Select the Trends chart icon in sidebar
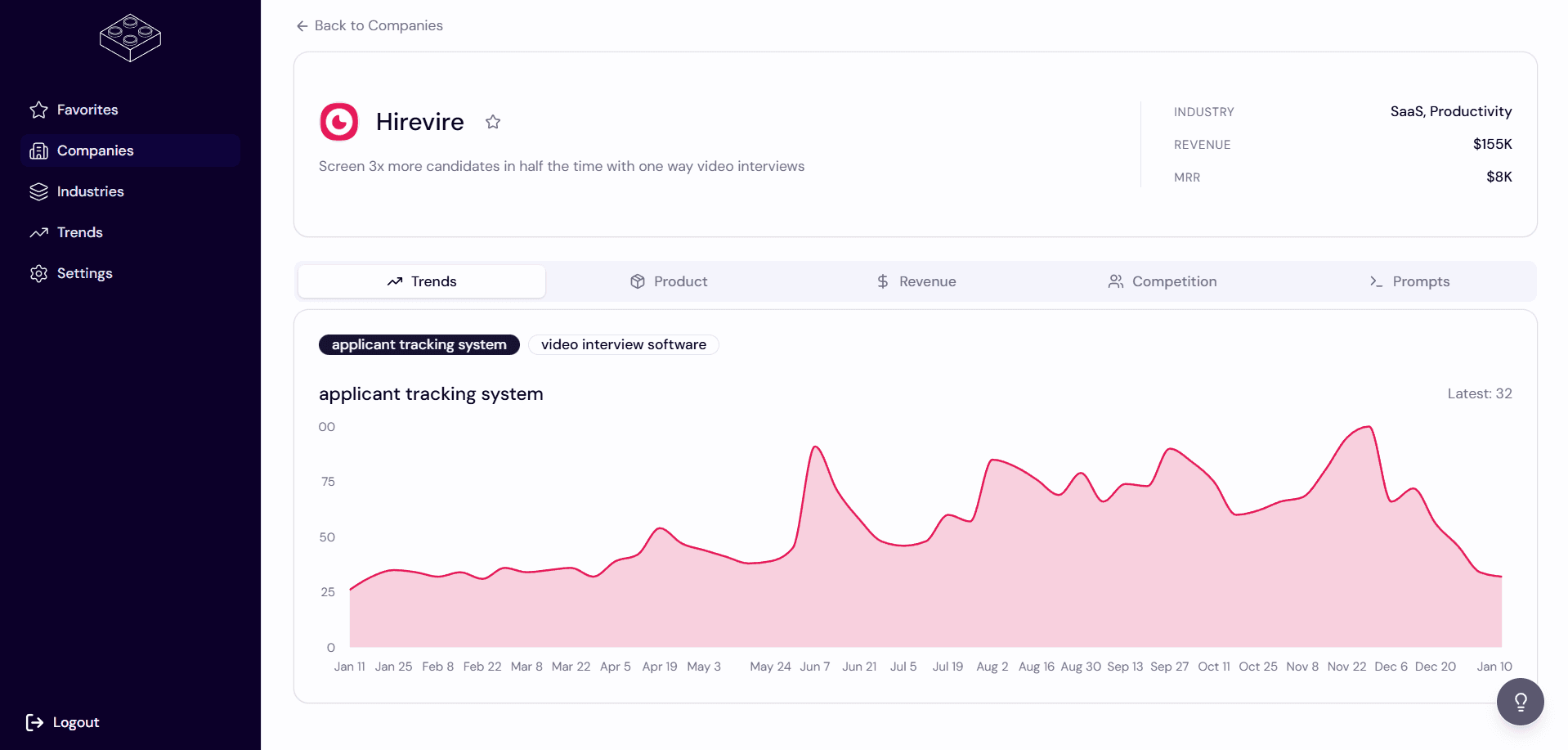Viewport: 1568px width, 750px height. click(x=38, y=232)
